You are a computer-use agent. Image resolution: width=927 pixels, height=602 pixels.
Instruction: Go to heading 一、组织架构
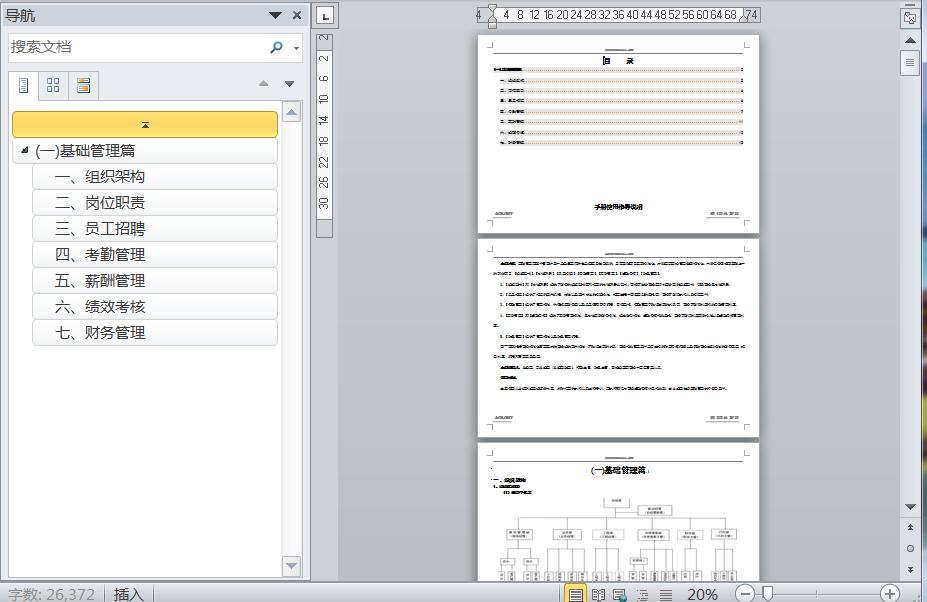(155, 177)
